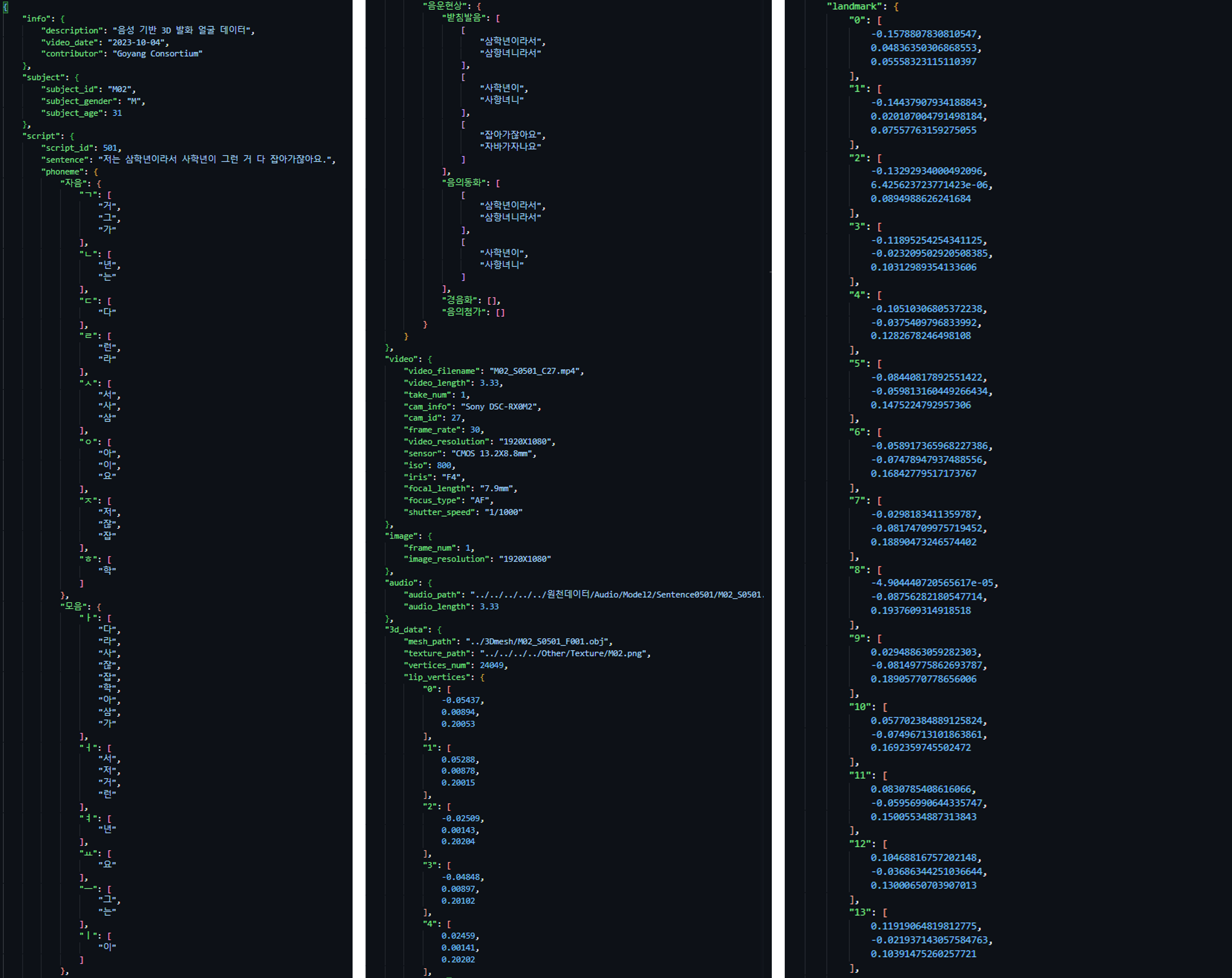Click the lip vertex value -0.02509
Viewport: 1232px width, 978px height.
tap(461, 819)
